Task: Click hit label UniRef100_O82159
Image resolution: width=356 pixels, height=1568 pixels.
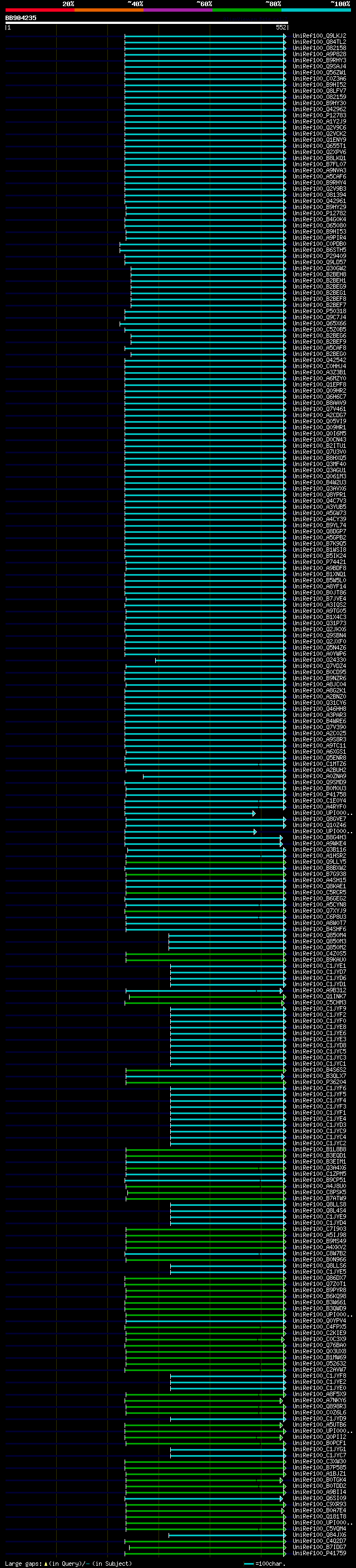Action: pyautogui.click(x=319, y=97)
